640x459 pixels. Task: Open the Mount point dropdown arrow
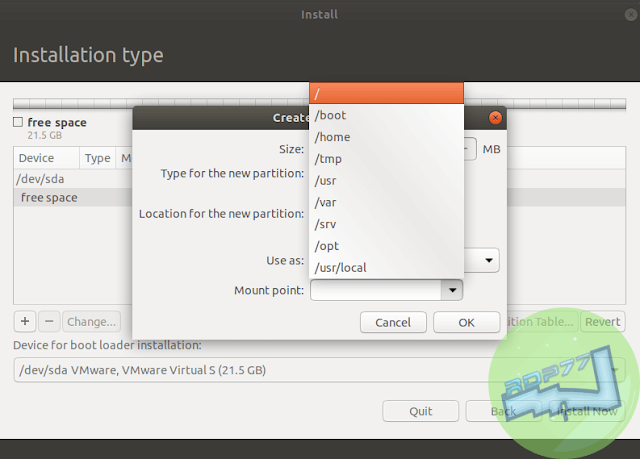tap(452, 290)
